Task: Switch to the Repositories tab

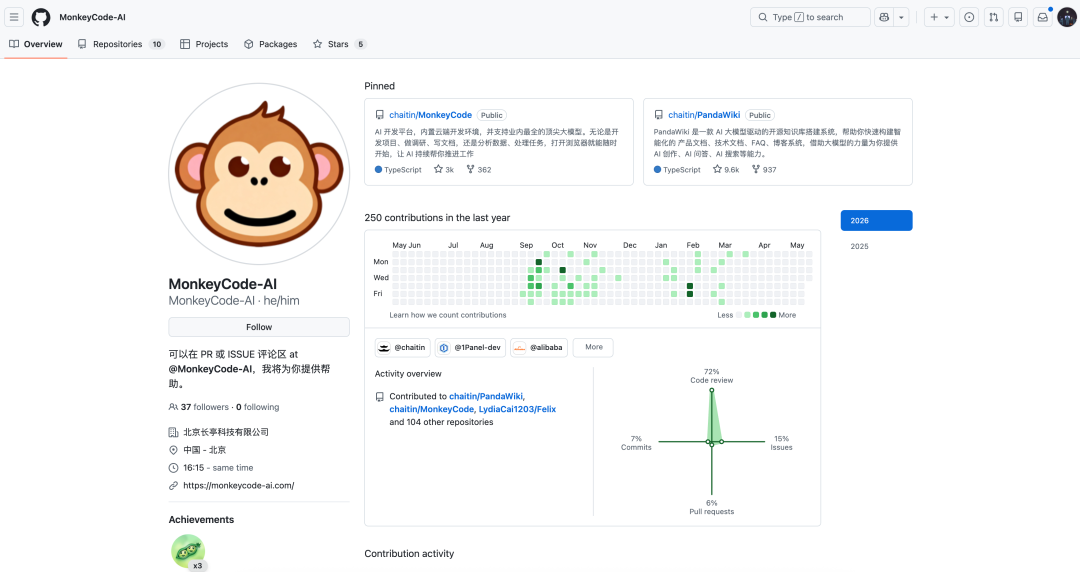Action: pos(120,44)
